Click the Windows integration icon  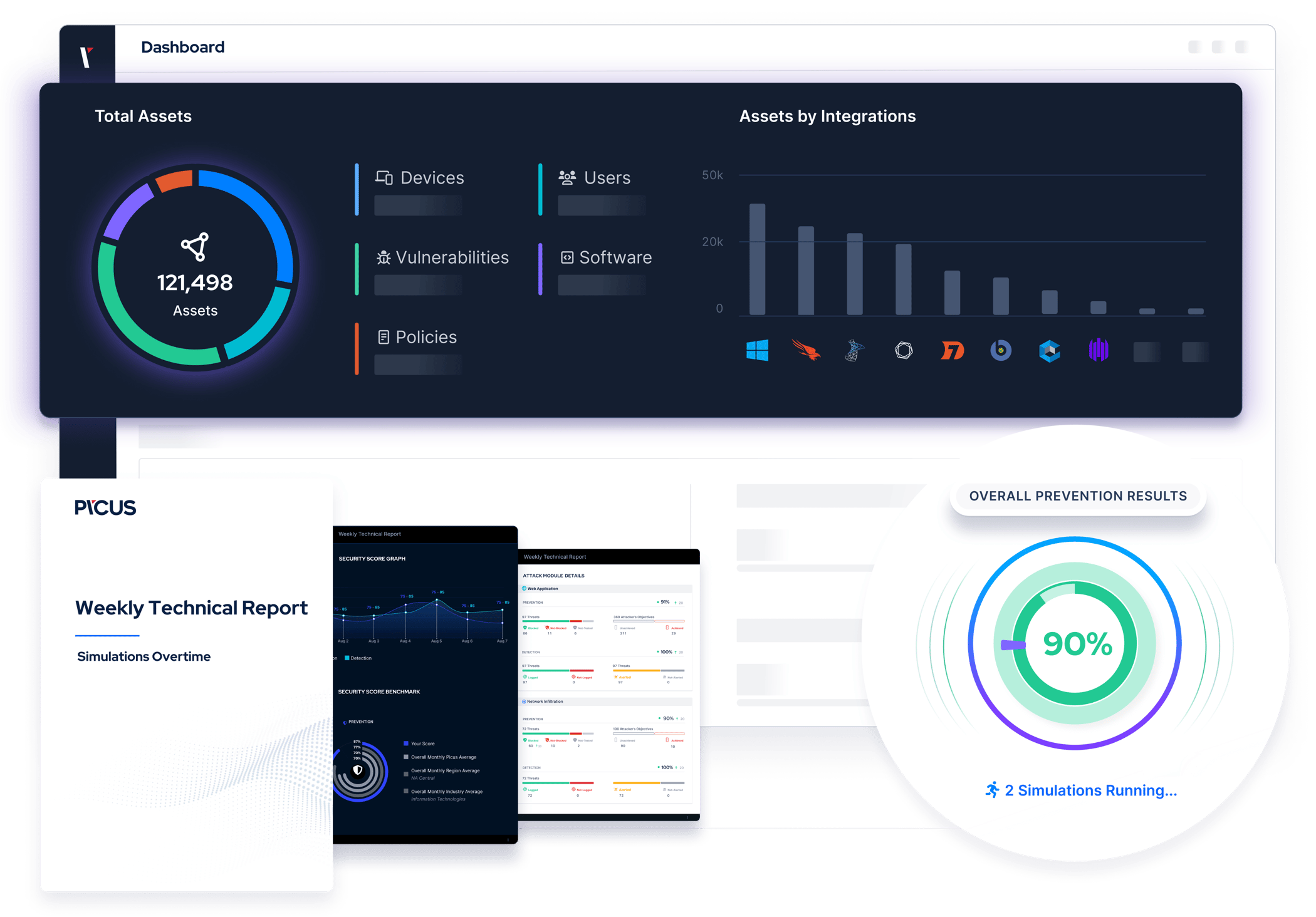tap(758, 351)
